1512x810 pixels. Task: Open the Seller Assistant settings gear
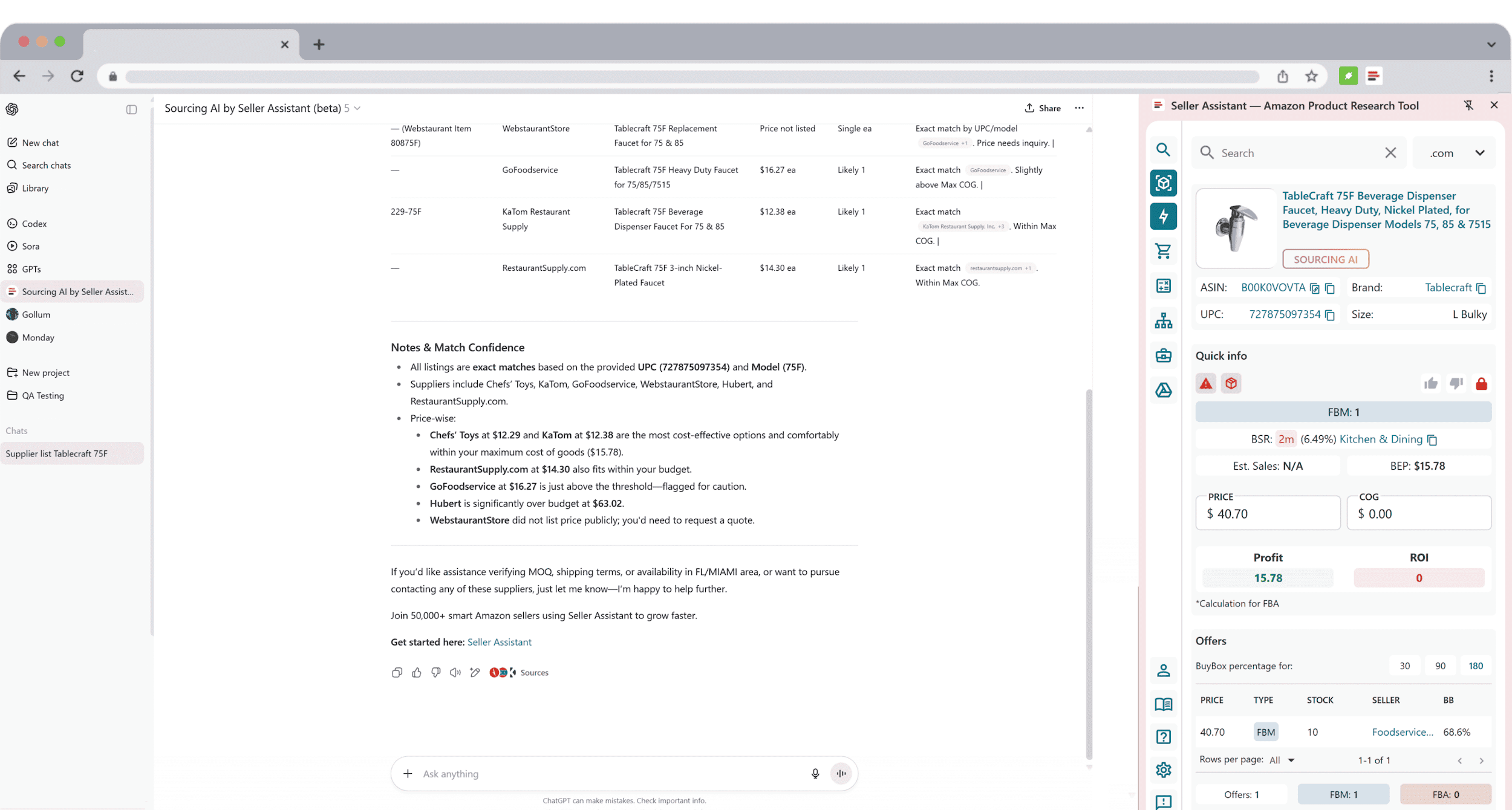tap(1163, 769)
